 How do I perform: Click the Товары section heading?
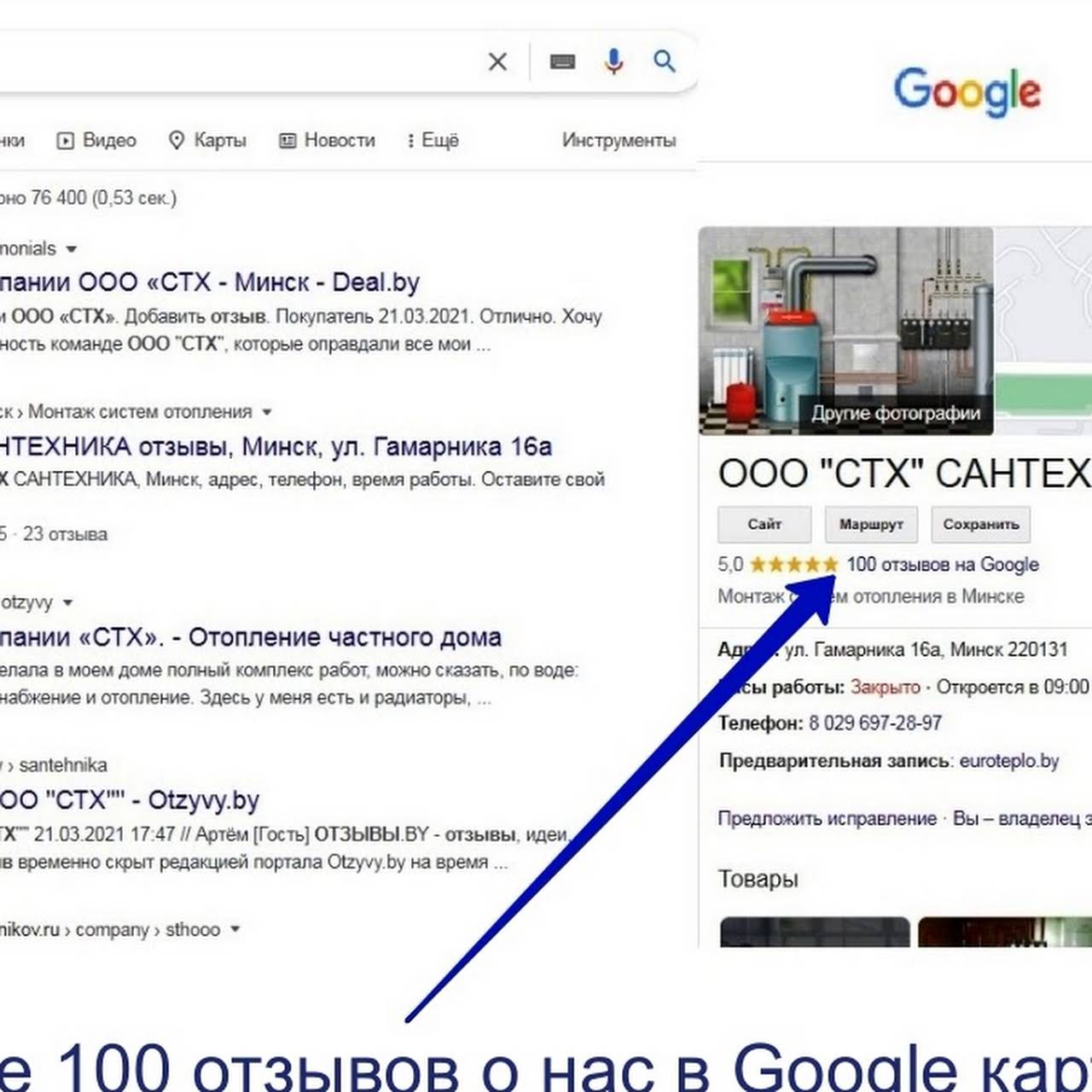click(758, 879)
